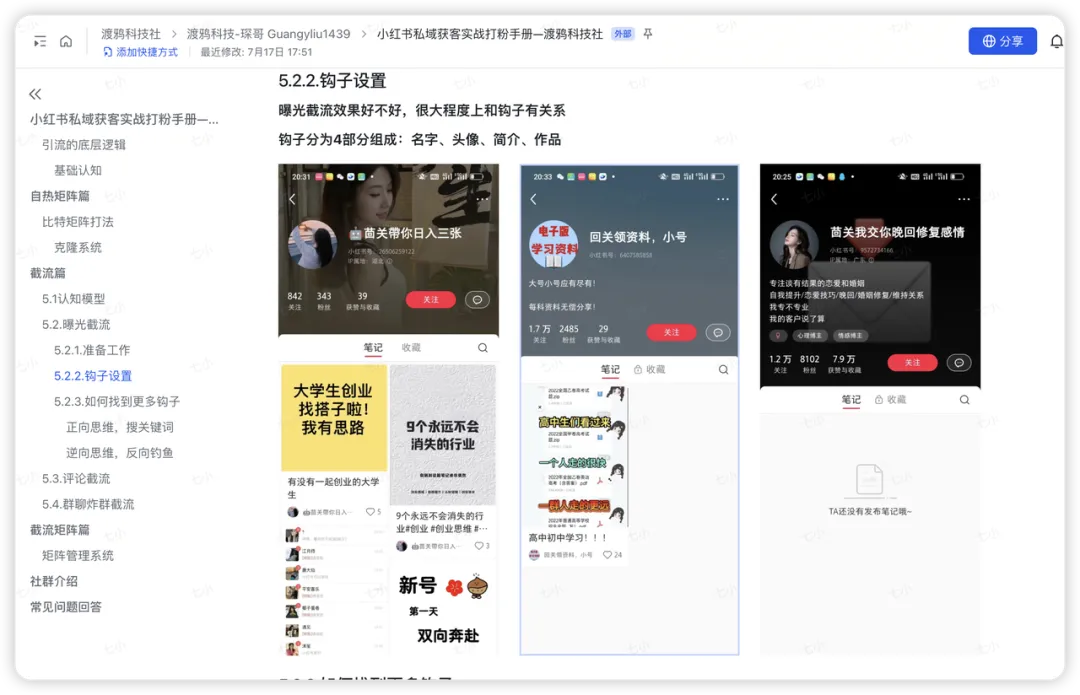Collapse the sidebar with double-chevron icon

point(35,94)
